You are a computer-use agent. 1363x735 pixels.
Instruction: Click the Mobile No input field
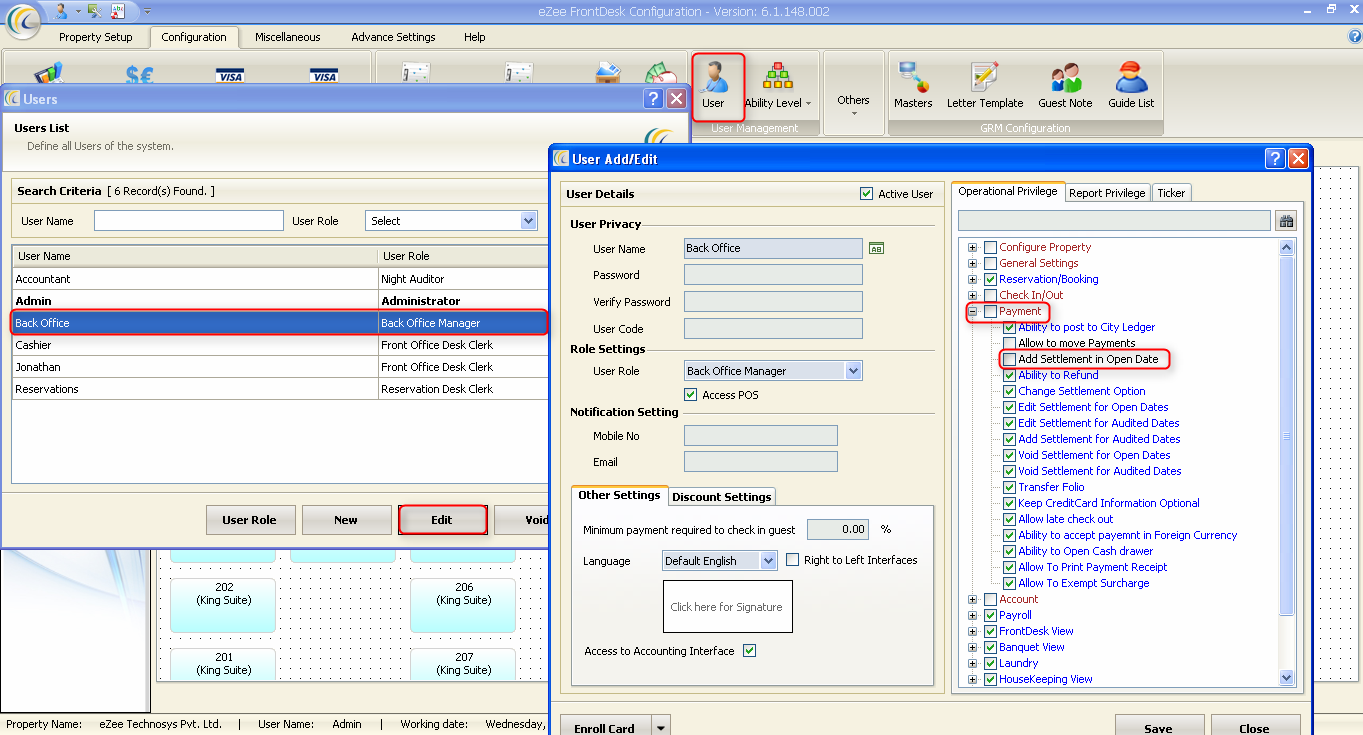760,435
